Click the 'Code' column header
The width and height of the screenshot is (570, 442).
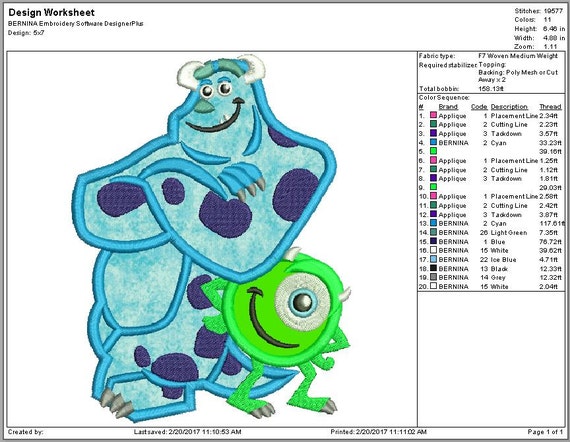pyautogui.click(x=479, y=107)
